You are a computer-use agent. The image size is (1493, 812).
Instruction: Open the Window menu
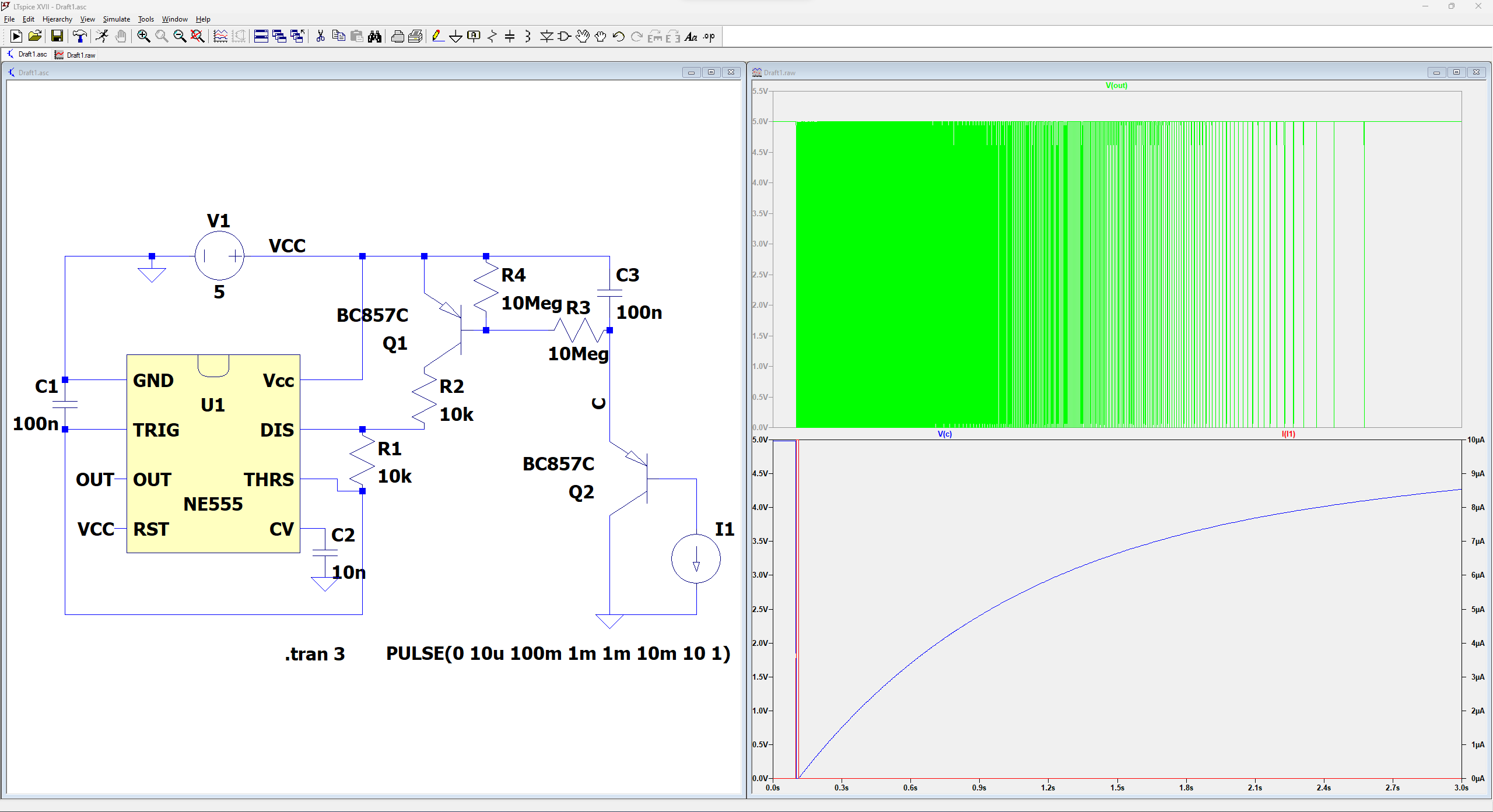pos(174,19)
